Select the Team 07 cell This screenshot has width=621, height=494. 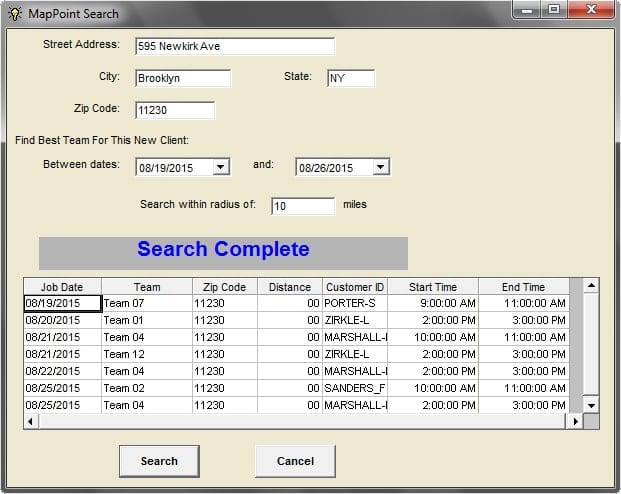click(x=147, y=303)
